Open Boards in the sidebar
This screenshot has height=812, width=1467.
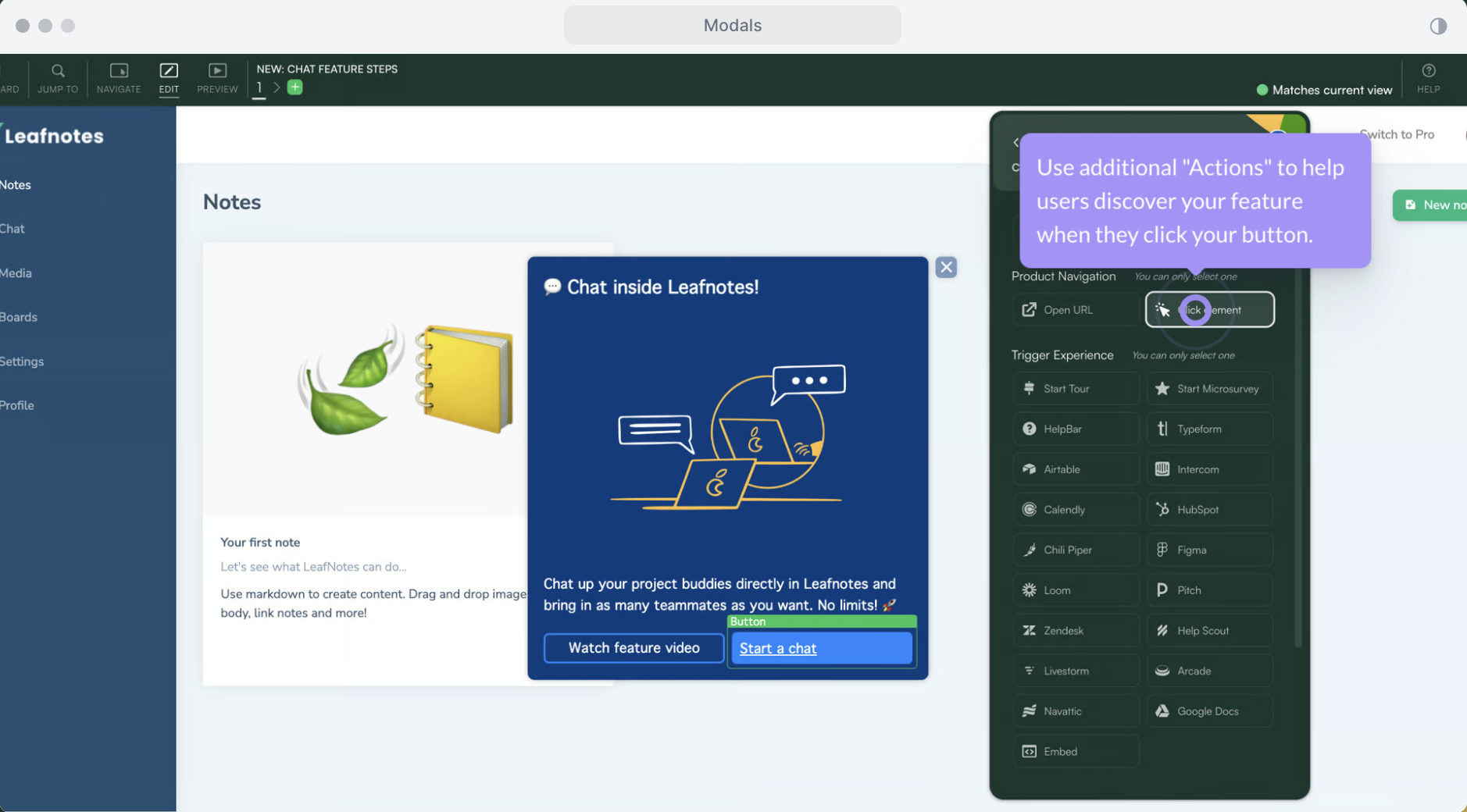(19, 317)
